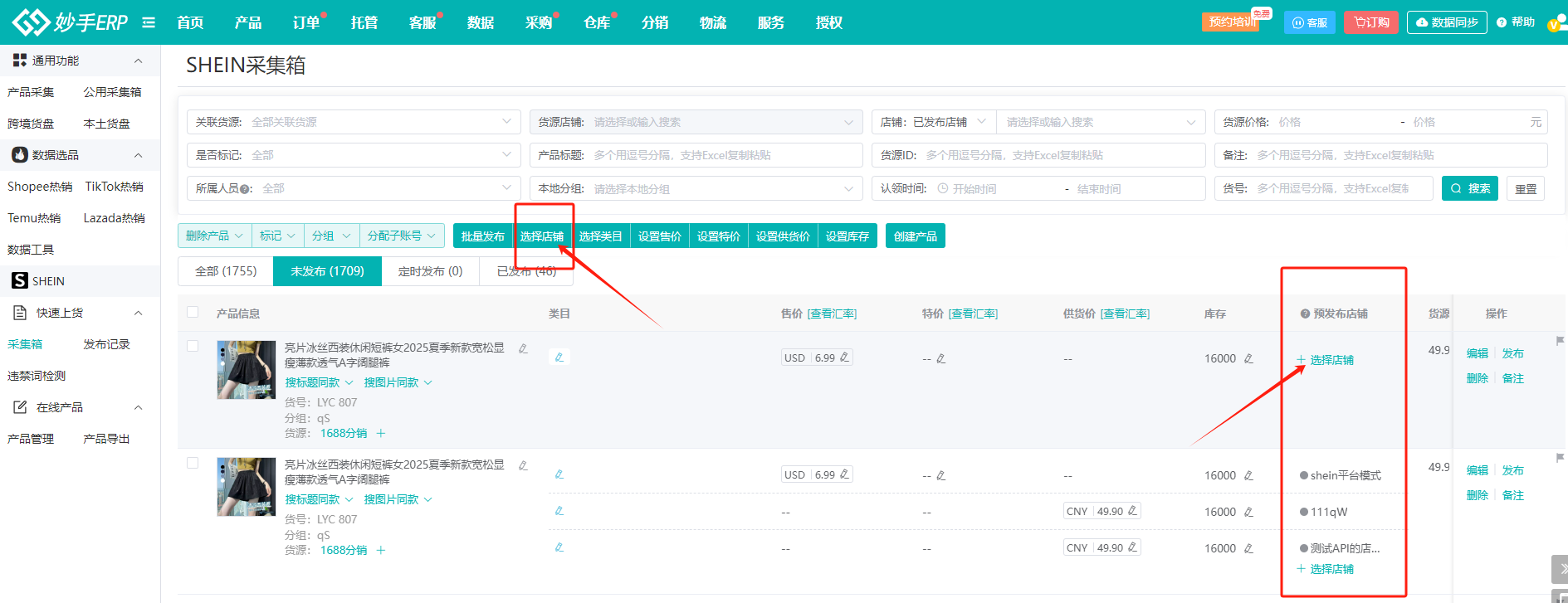
Task: Open the 标记 dropdown button
Action: 277,236
